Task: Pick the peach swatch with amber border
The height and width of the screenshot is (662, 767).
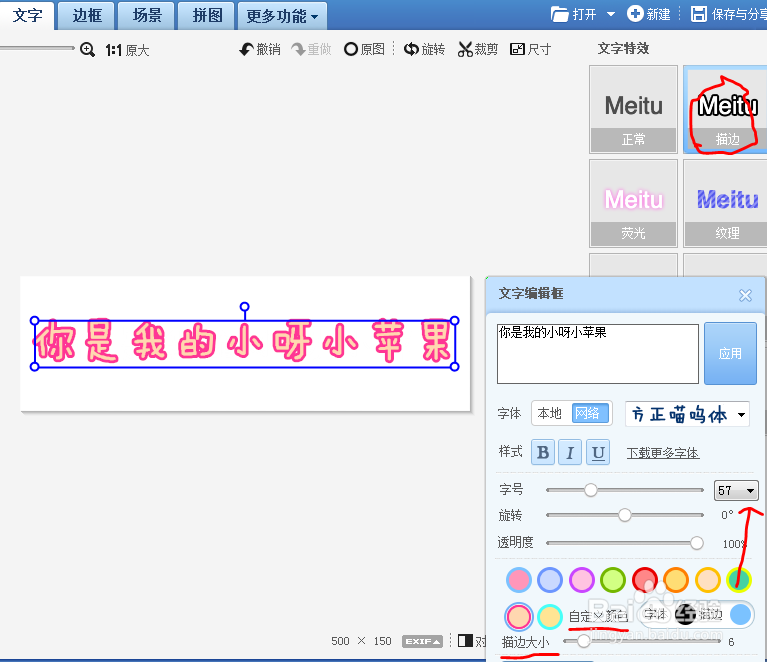Action: 708,580
